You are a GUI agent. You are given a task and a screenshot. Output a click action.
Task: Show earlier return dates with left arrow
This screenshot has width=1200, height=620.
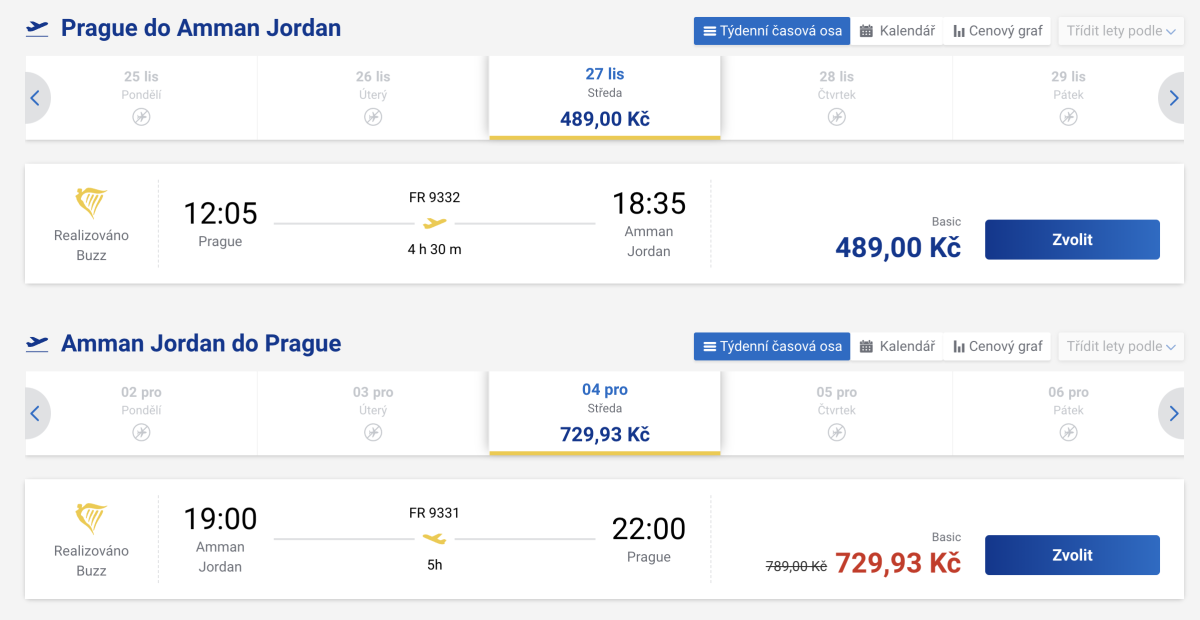pyautogui.click(x=36, y=413)
